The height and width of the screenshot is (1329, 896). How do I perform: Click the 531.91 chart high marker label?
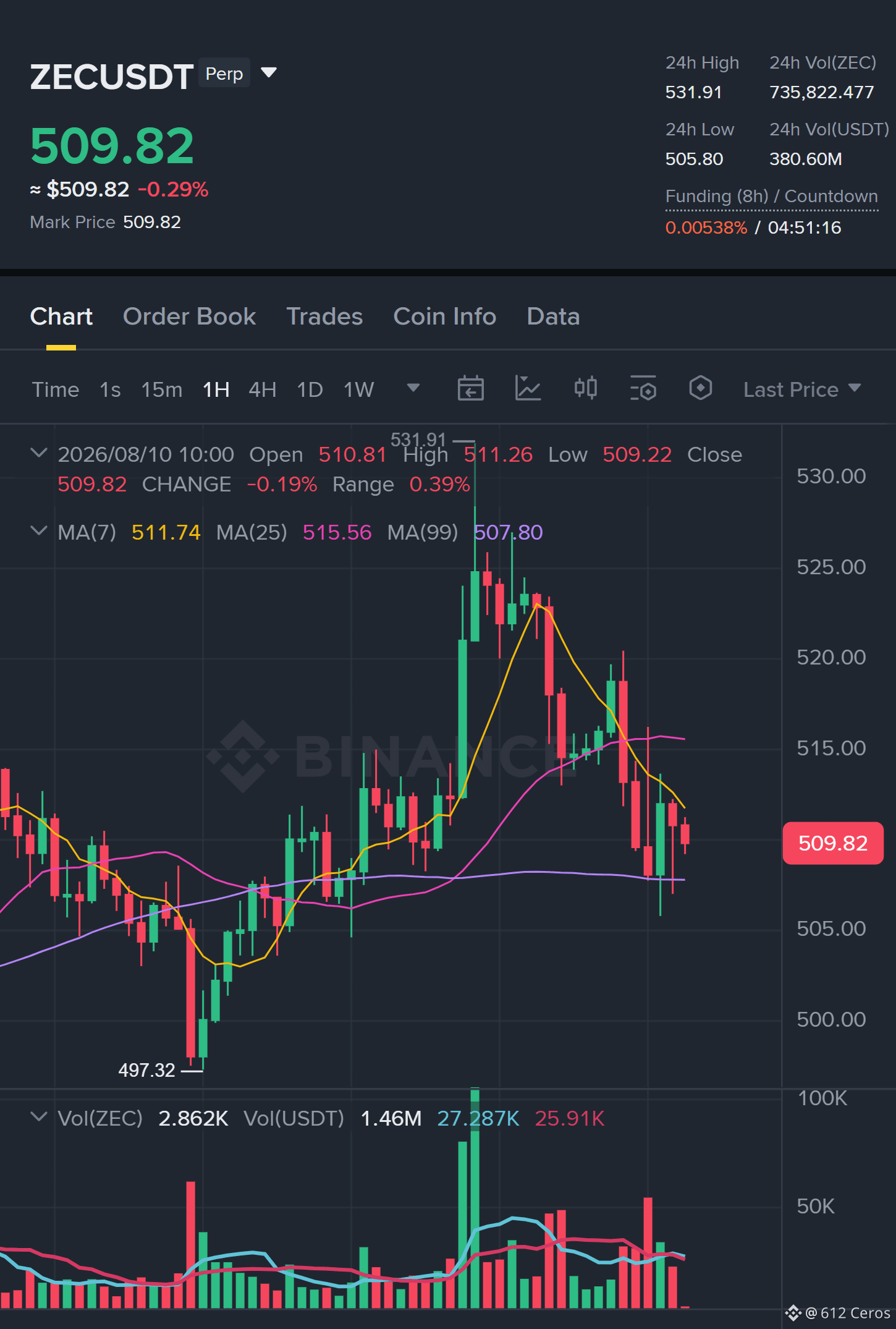pyautogui.click(x=418, y=439)
